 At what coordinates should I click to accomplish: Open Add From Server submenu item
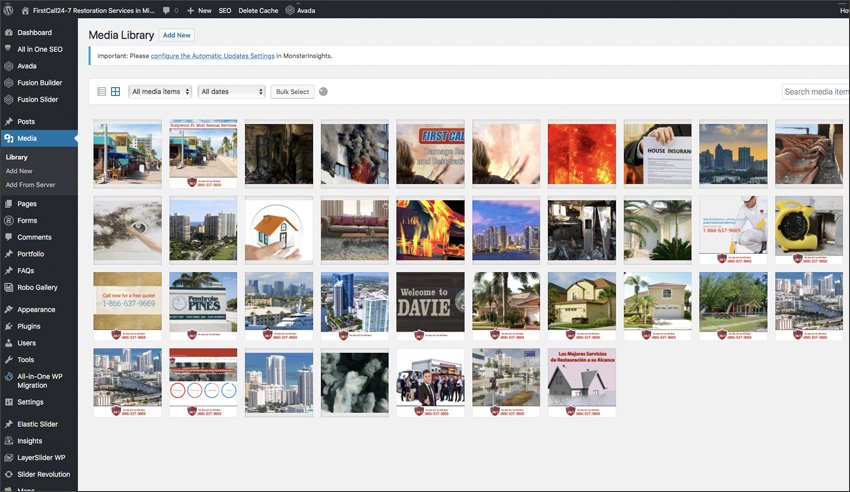[x=30, y=185]
